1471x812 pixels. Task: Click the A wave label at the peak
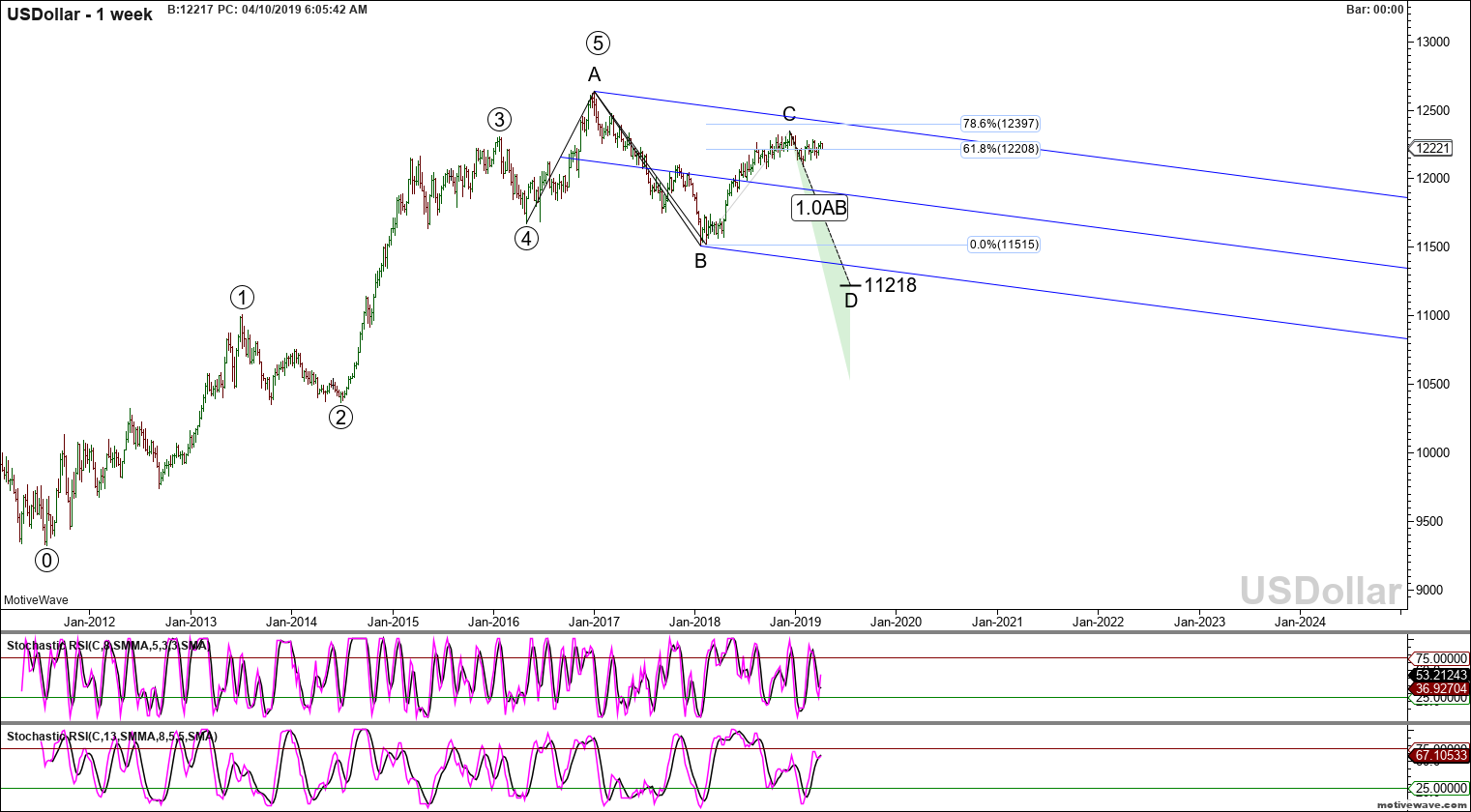(594, 75)
